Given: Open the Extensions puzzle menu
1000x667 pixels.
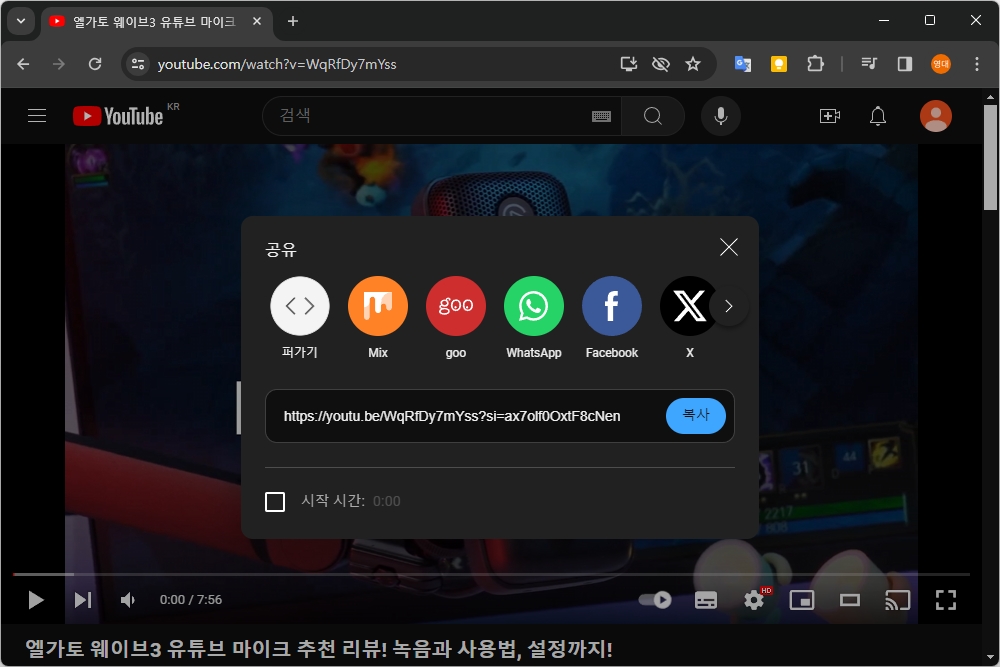Looking at the screenshot, I should coord(815,64).
